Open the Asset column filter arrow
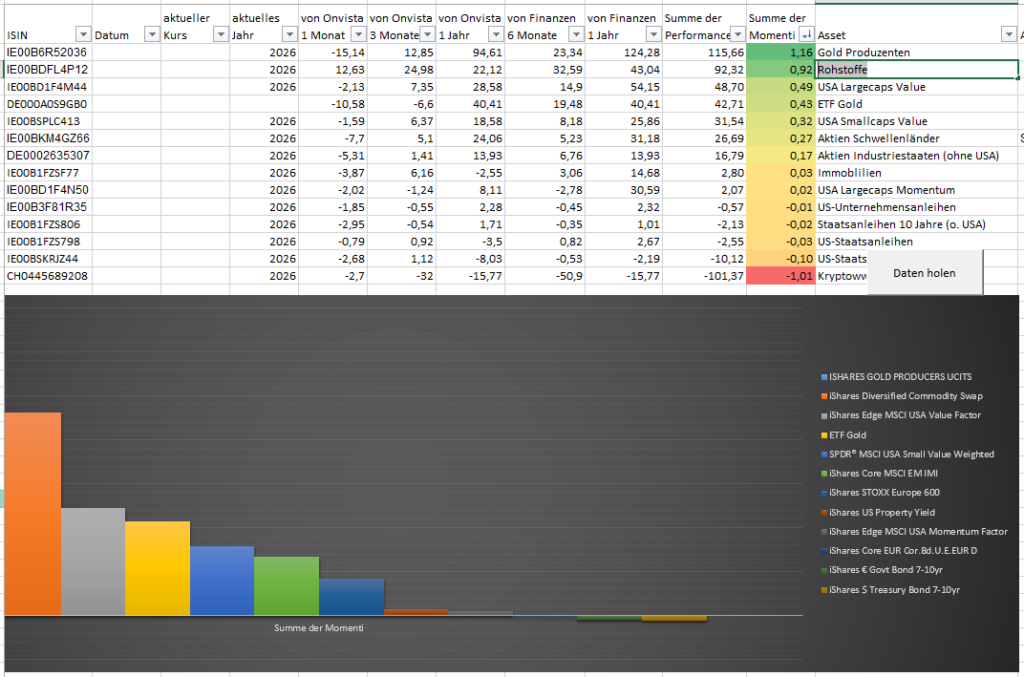The image size is (1024, 677). tap(1008, 35)
